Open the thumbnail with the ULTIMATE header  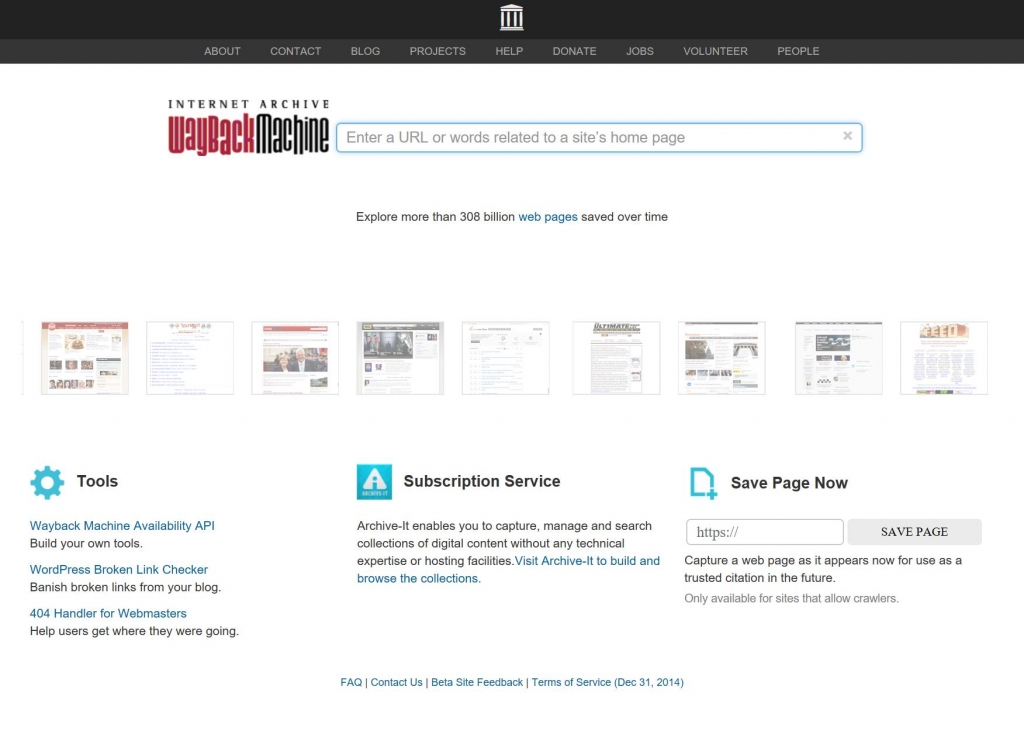coord(616,358)
